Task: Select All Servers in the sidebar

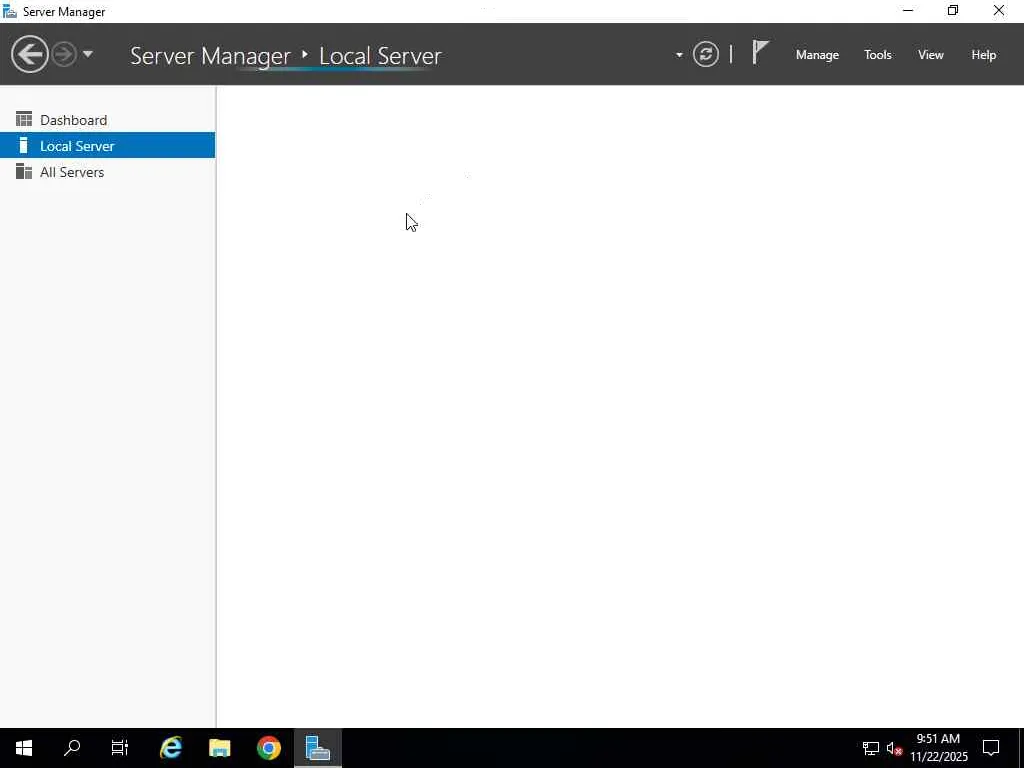Action: coord(108,172)
